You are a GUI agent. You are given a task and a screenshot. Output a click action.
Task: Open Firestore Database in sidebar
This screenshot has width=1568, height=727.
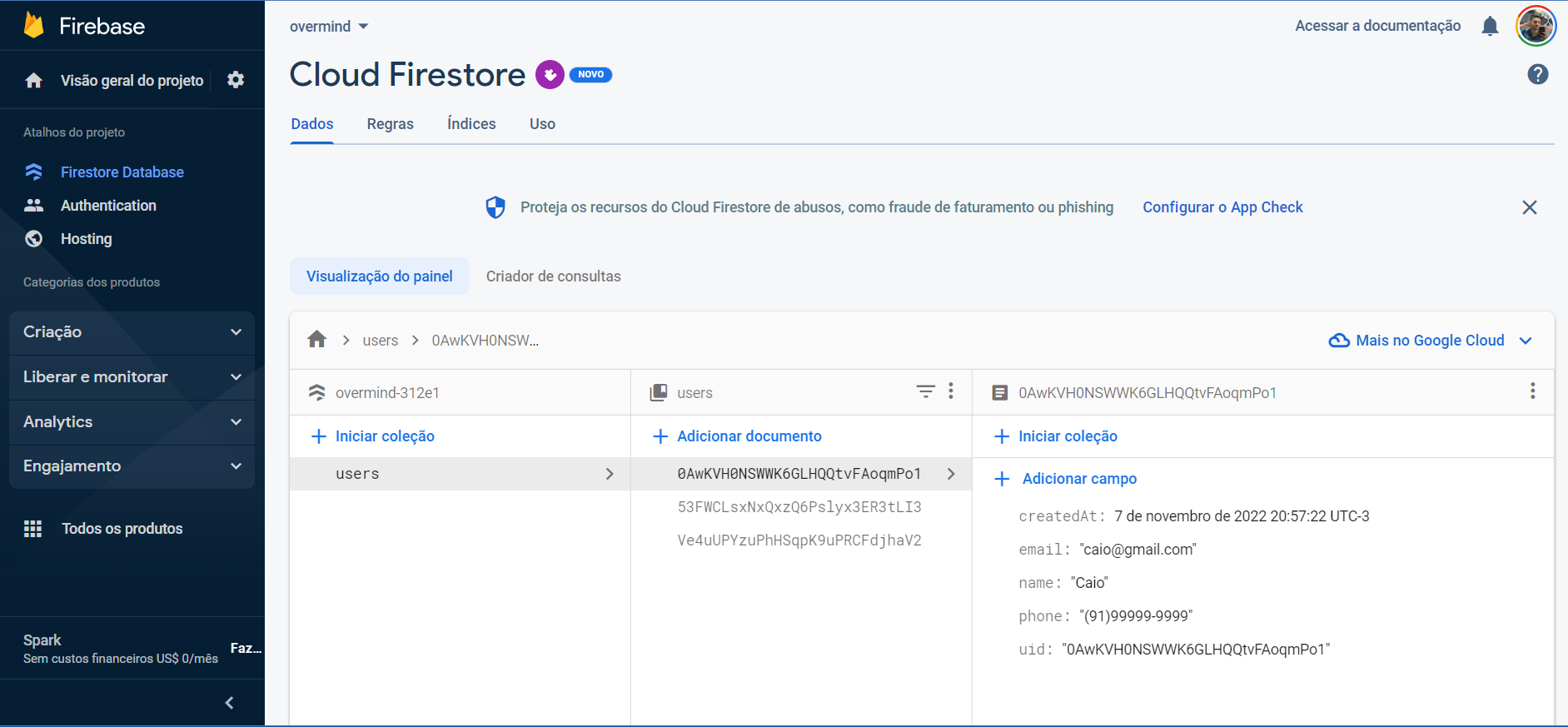122,172
